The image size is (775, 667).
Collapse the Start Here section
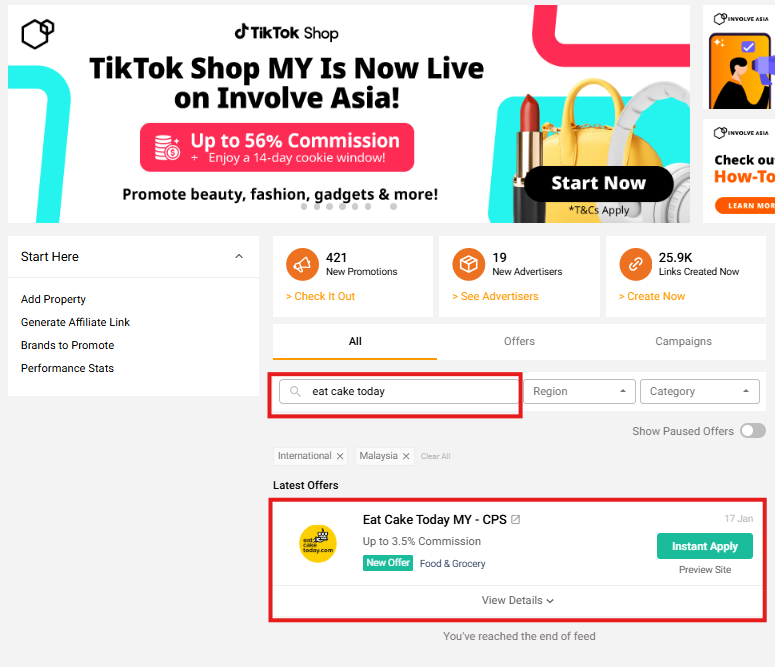(x=239, y=256)
